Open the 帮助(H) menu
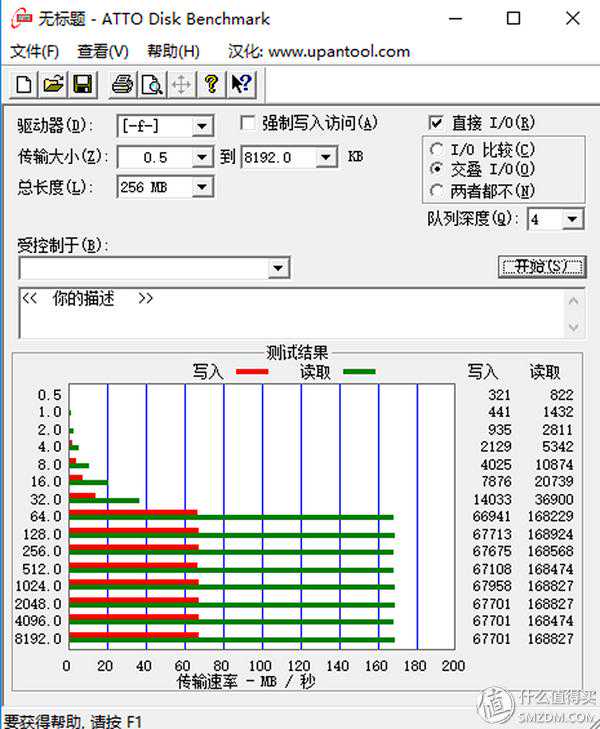 [173, 51]
